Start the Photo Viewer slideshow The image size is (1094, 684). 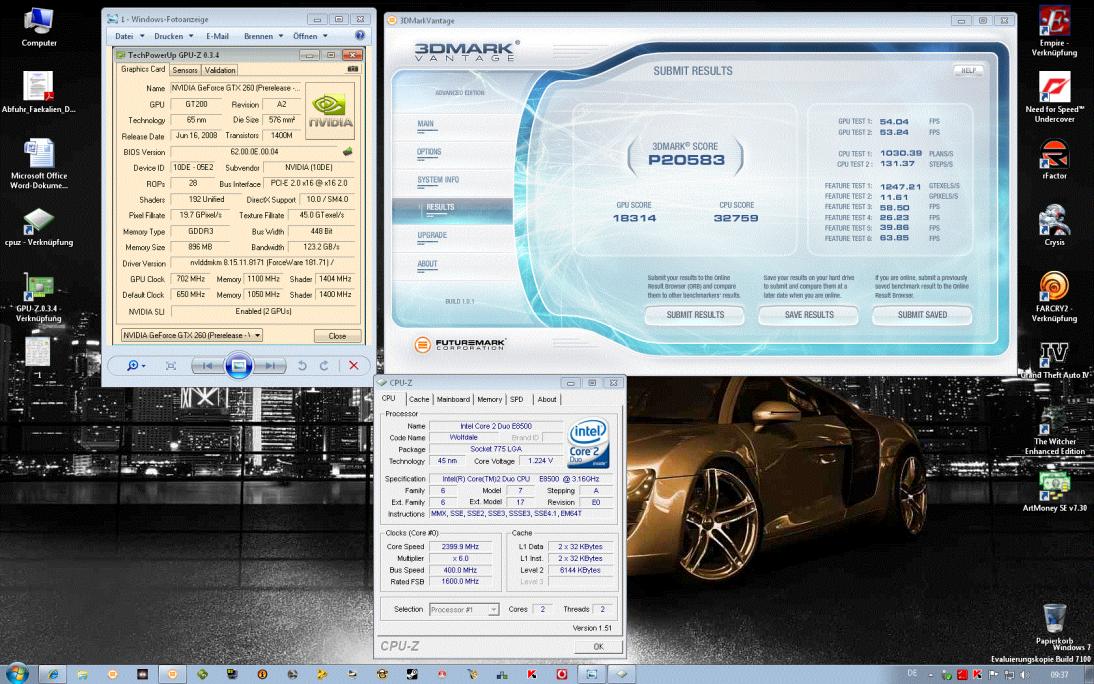(x=238, y=366)
